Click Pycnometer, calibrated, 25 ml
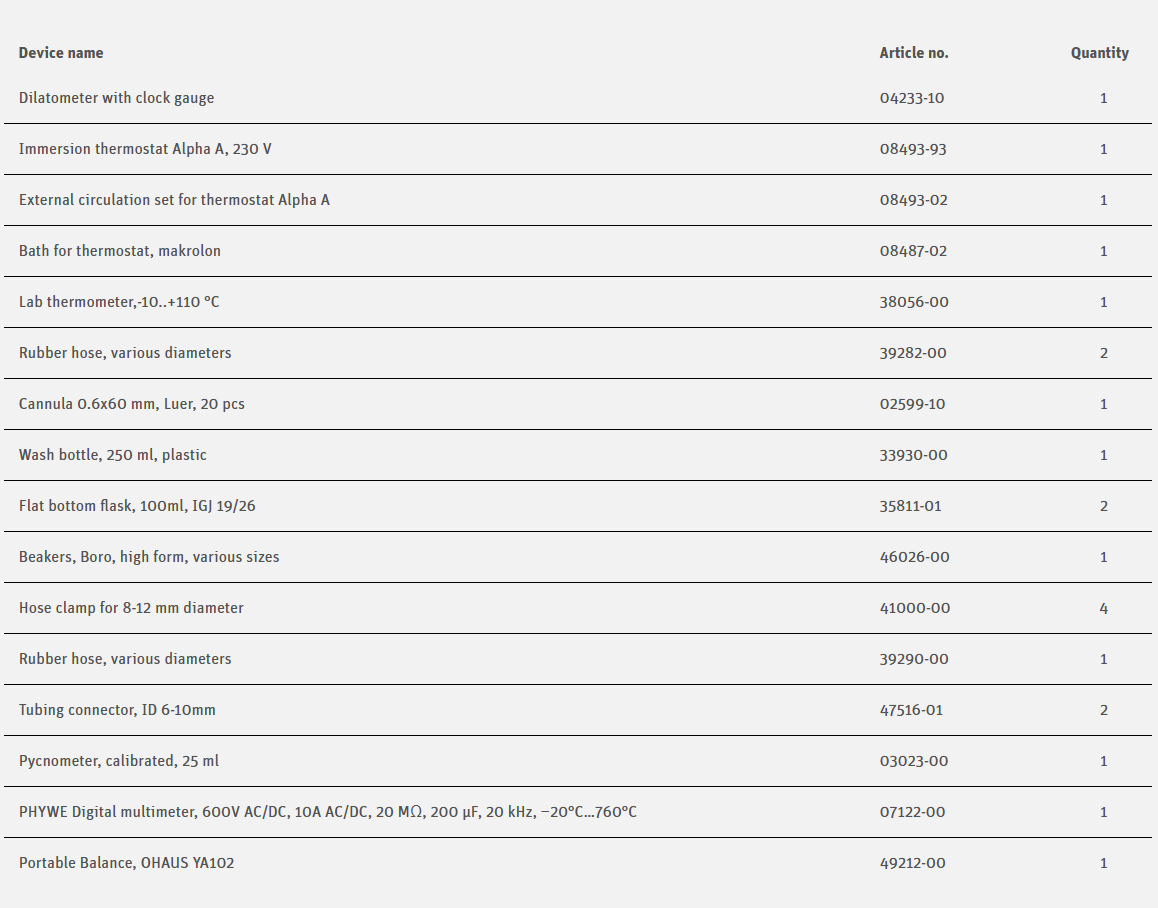 coord(119,761)
